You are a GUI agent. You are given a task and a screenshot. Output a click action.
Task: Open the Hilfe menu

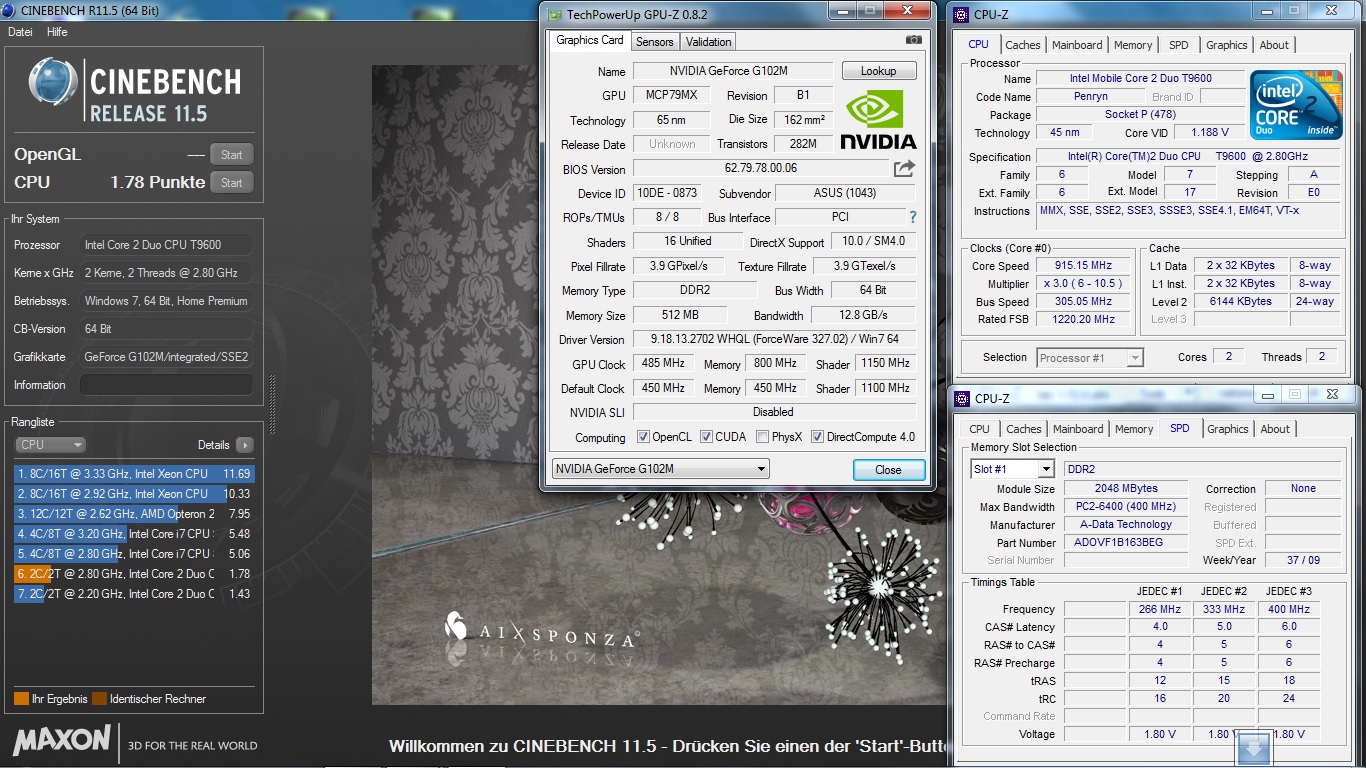(x=57, y=32)
